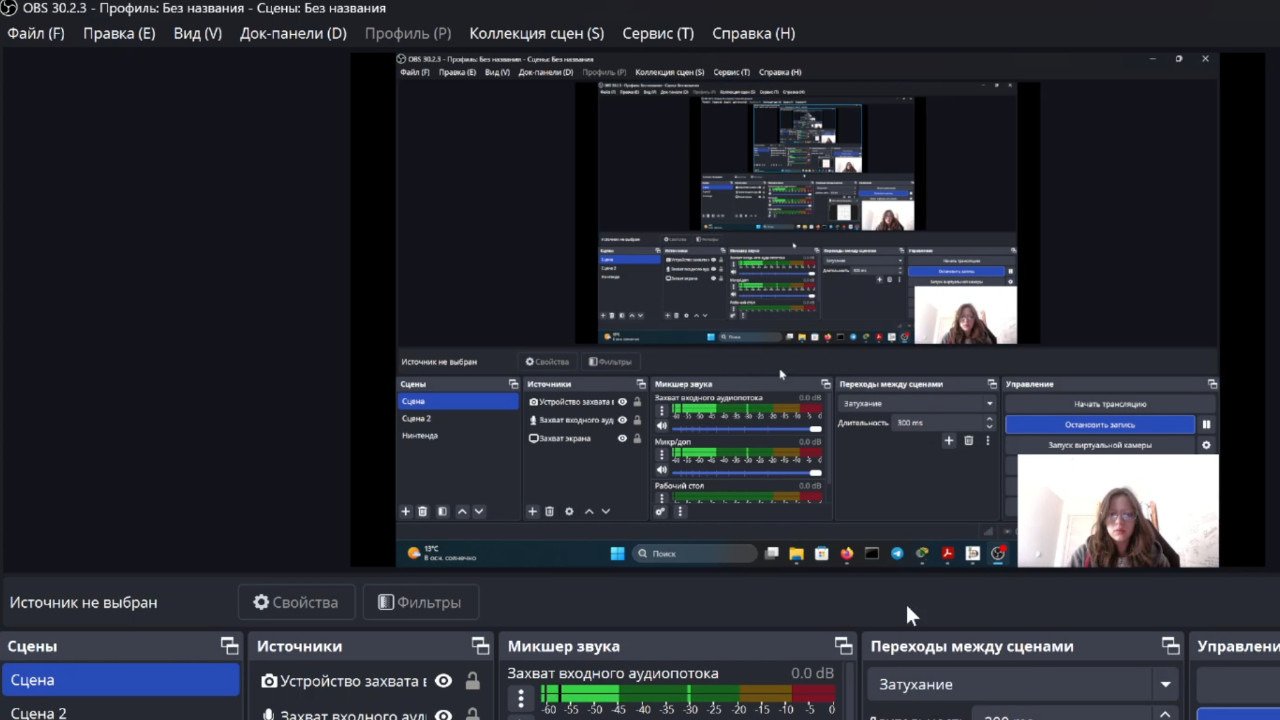The width and height of the screenshot is (1280, 720).
Task: Open source properties gear in preview toolbar
Action: point(569,511)
